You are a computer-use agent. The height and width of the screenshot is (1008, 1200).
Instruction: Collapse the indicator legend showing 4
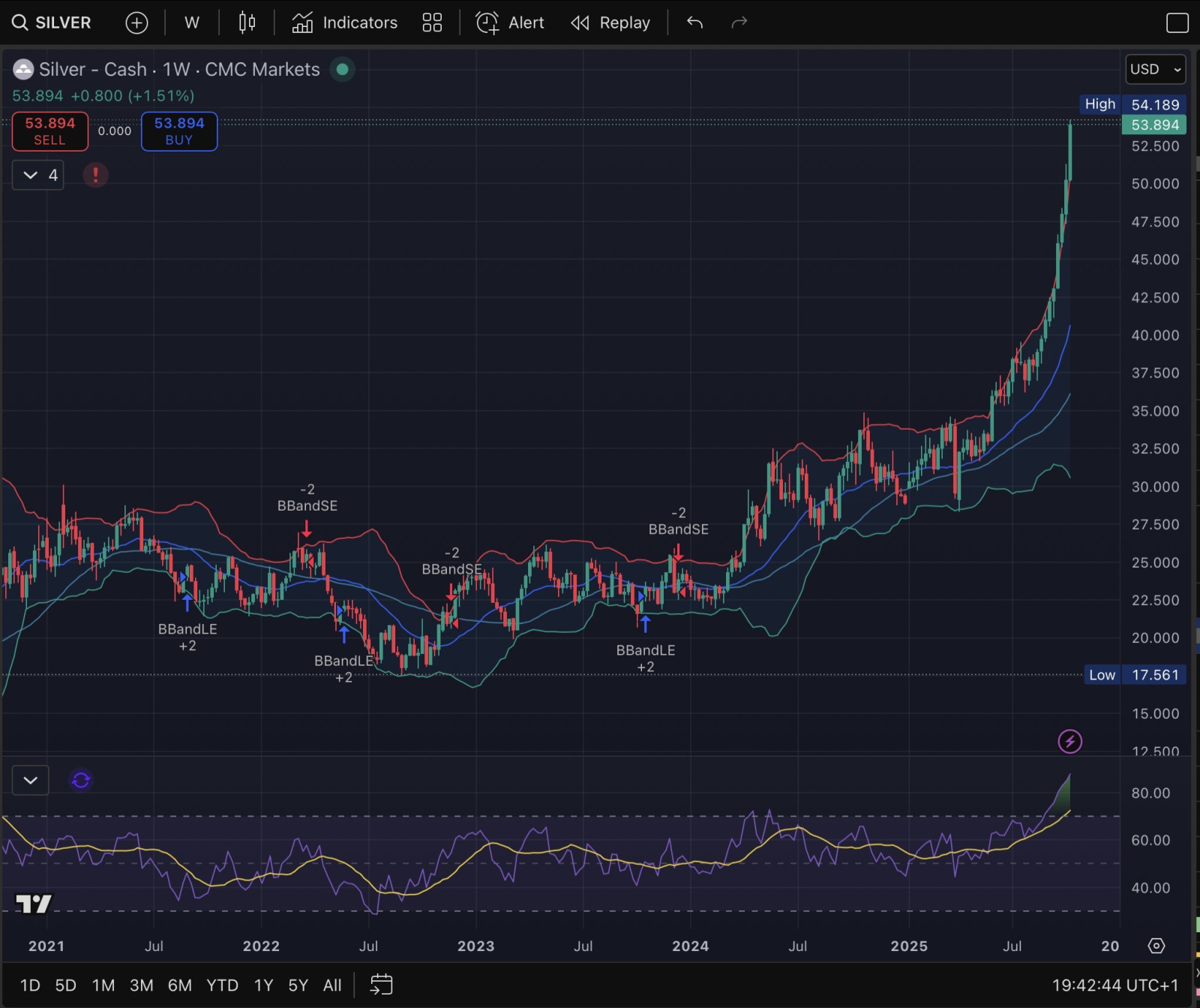pyautogui.click(x=31, y=175)
